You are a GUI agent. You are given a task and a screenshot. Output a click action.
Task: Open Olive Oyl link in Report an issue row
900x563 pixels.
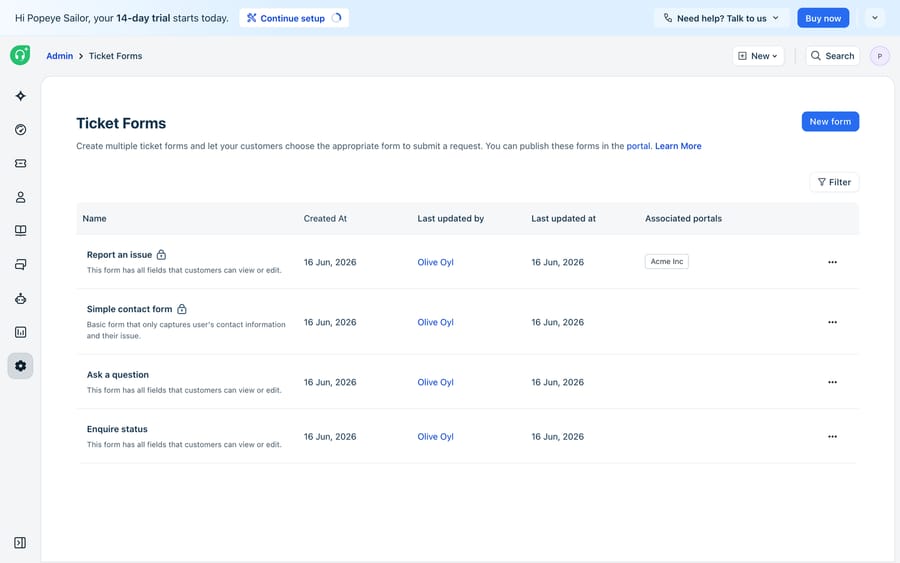point(435,262)
